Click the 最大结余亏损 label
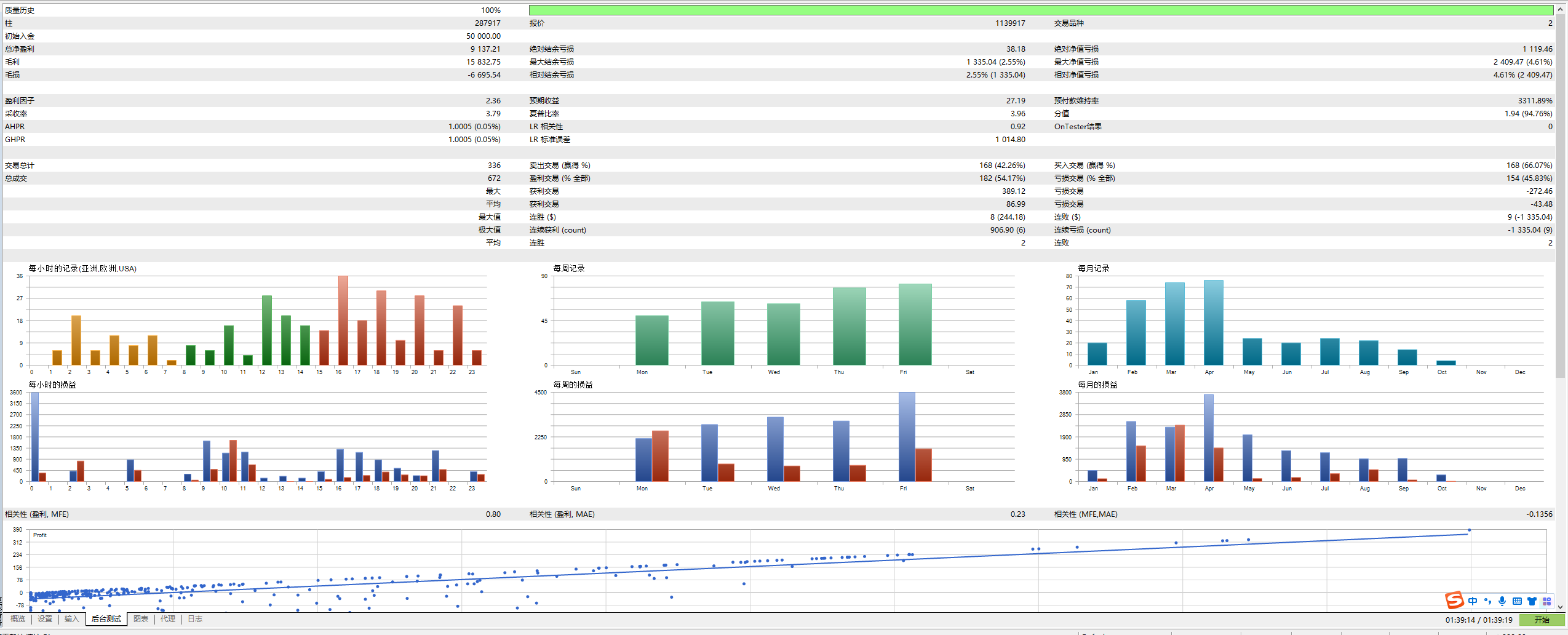Screen dimensions: 1568x635 point(552,62)
